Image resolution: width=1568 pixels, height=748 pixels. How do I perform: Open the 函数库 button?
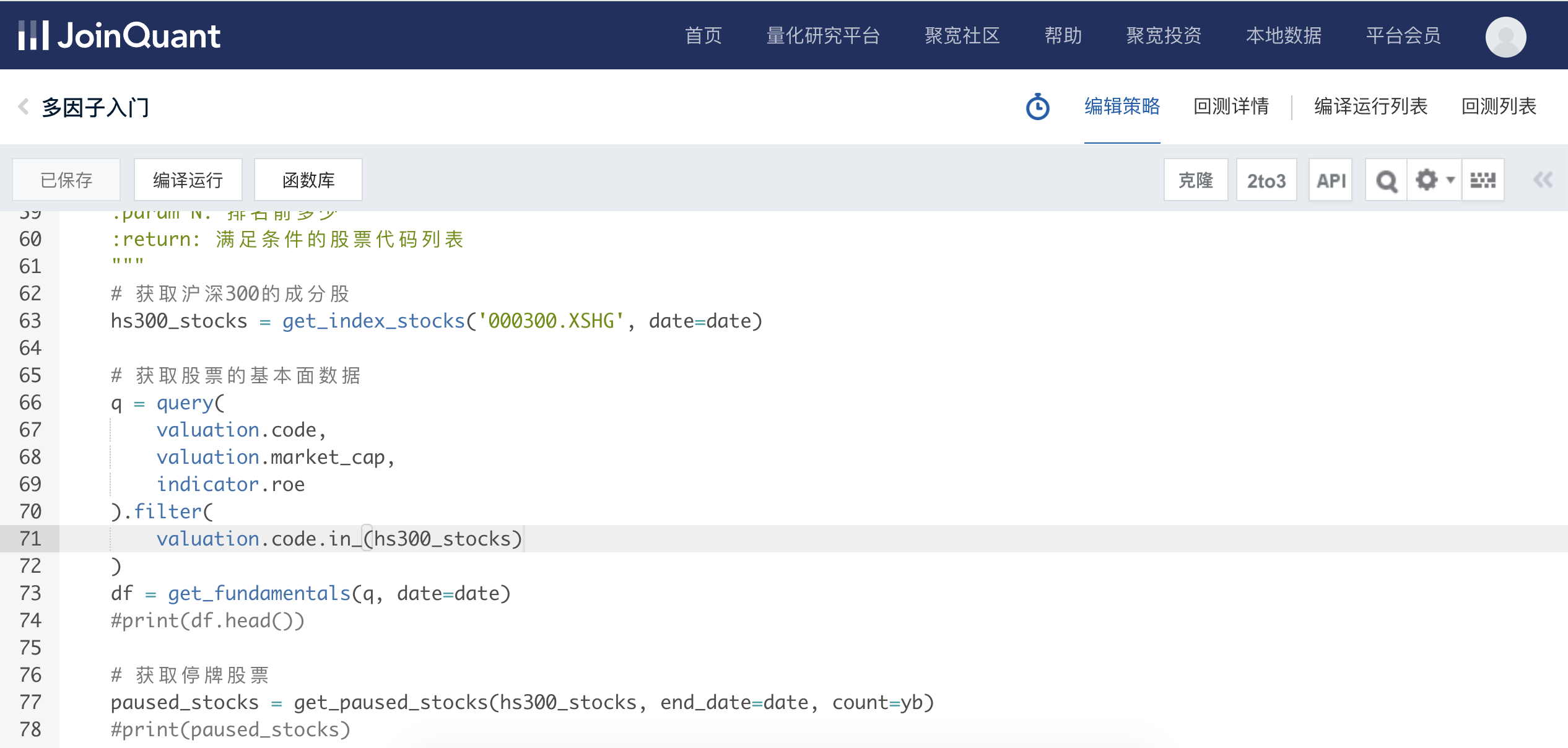[x=308, y=180]
